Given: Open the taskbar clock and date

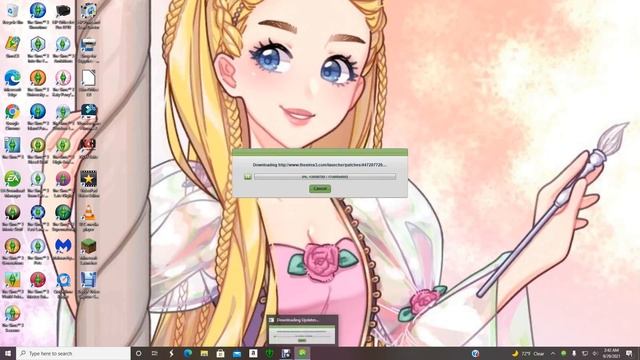Looking at the screenshot, I should [x=611, y=353].
